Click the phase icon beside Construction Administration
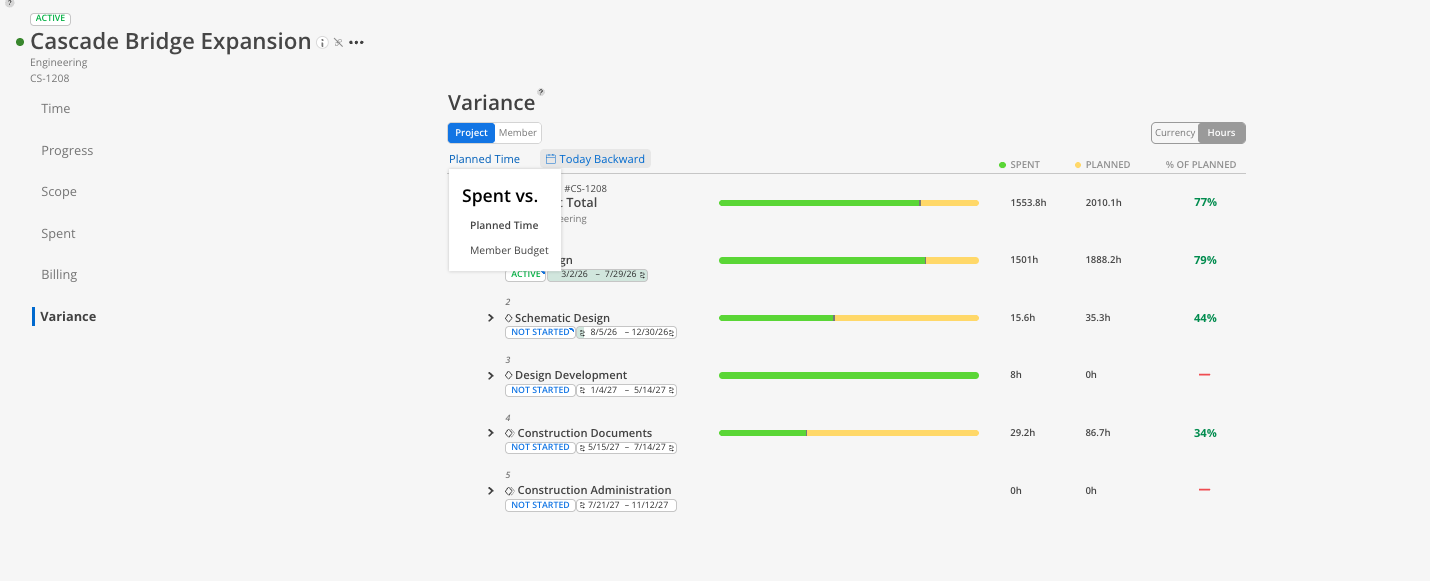 click(510, 491)
